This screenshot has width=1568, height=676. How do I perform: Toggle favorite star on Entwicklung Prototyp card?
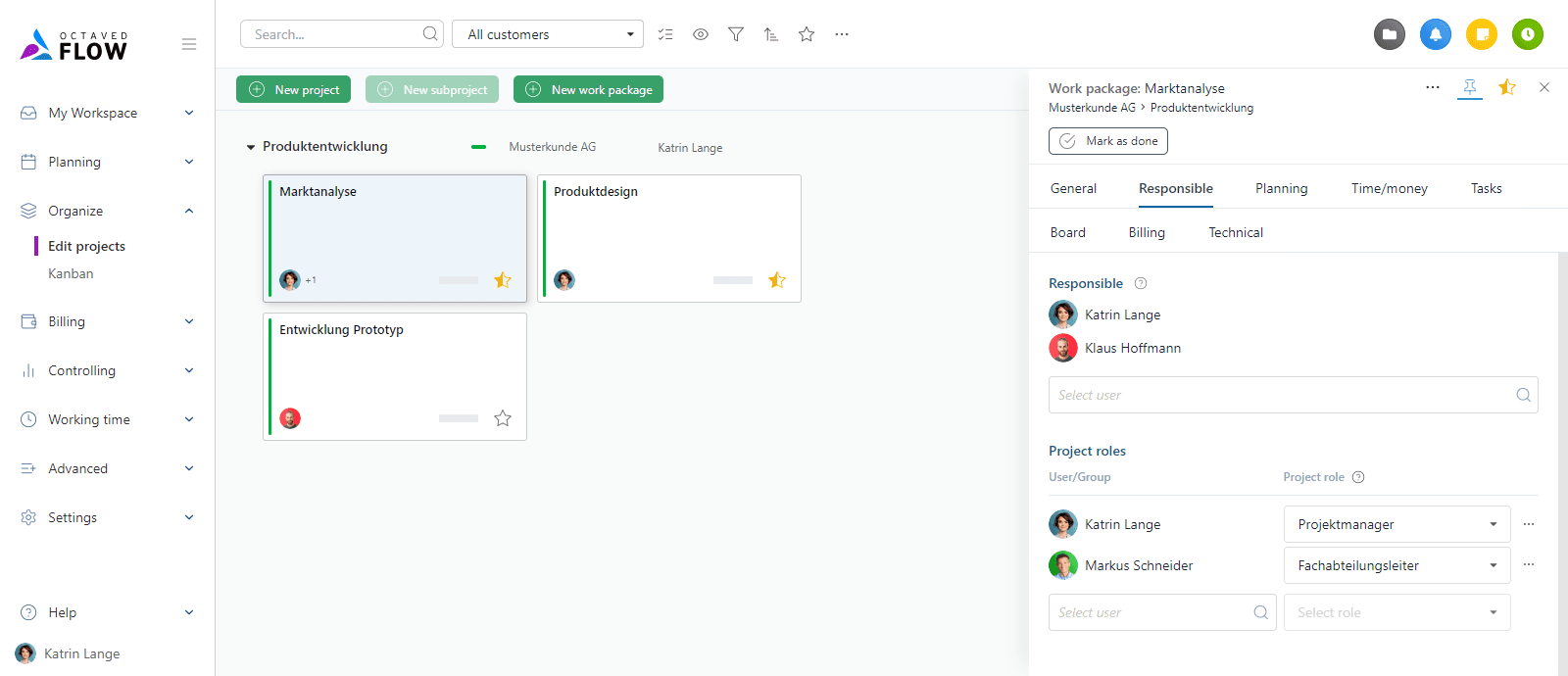pyautogui.click(x=503, y=418)
